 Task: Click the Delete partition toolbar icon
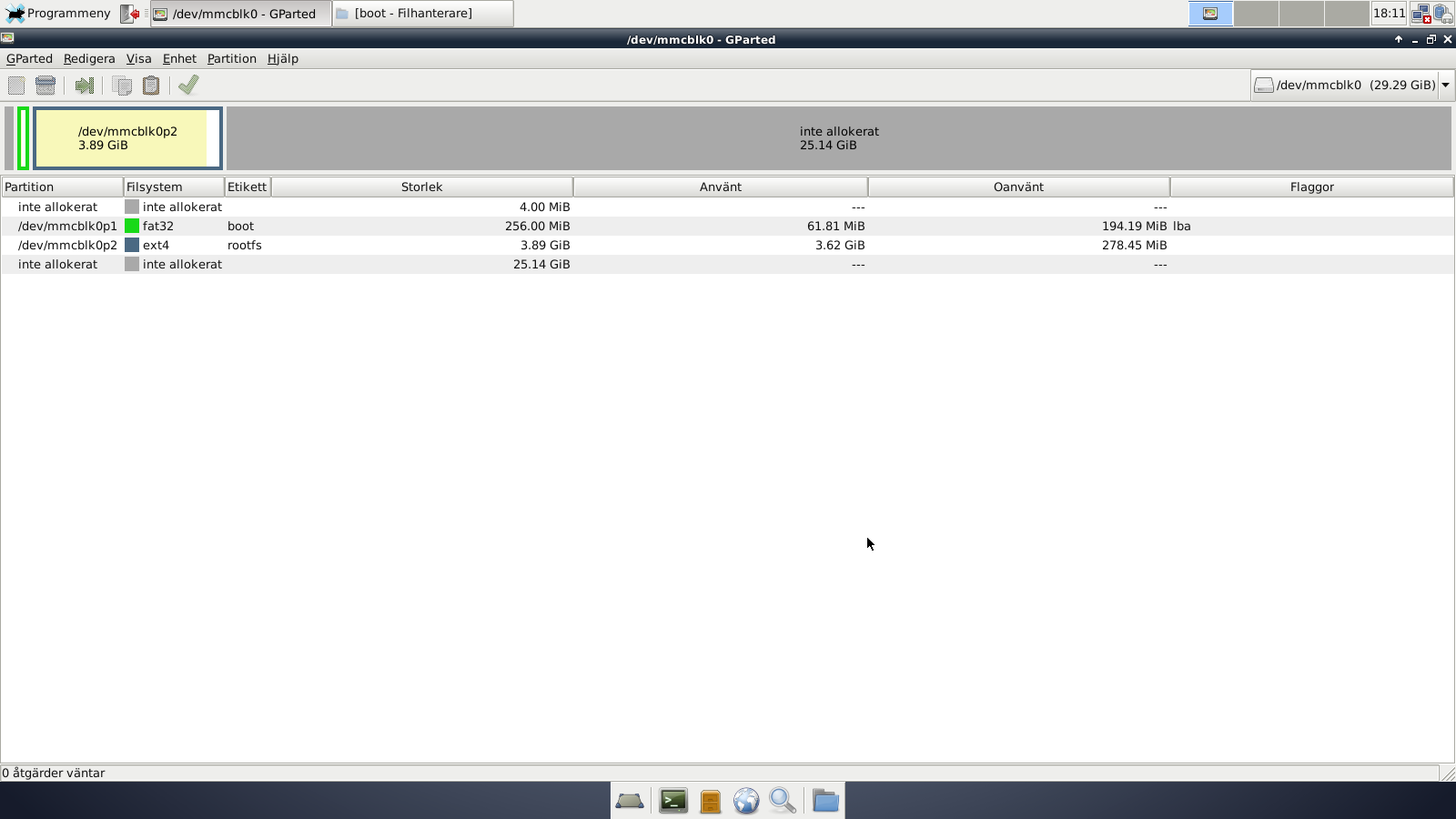pyautogui.click(x=45, y=86)
